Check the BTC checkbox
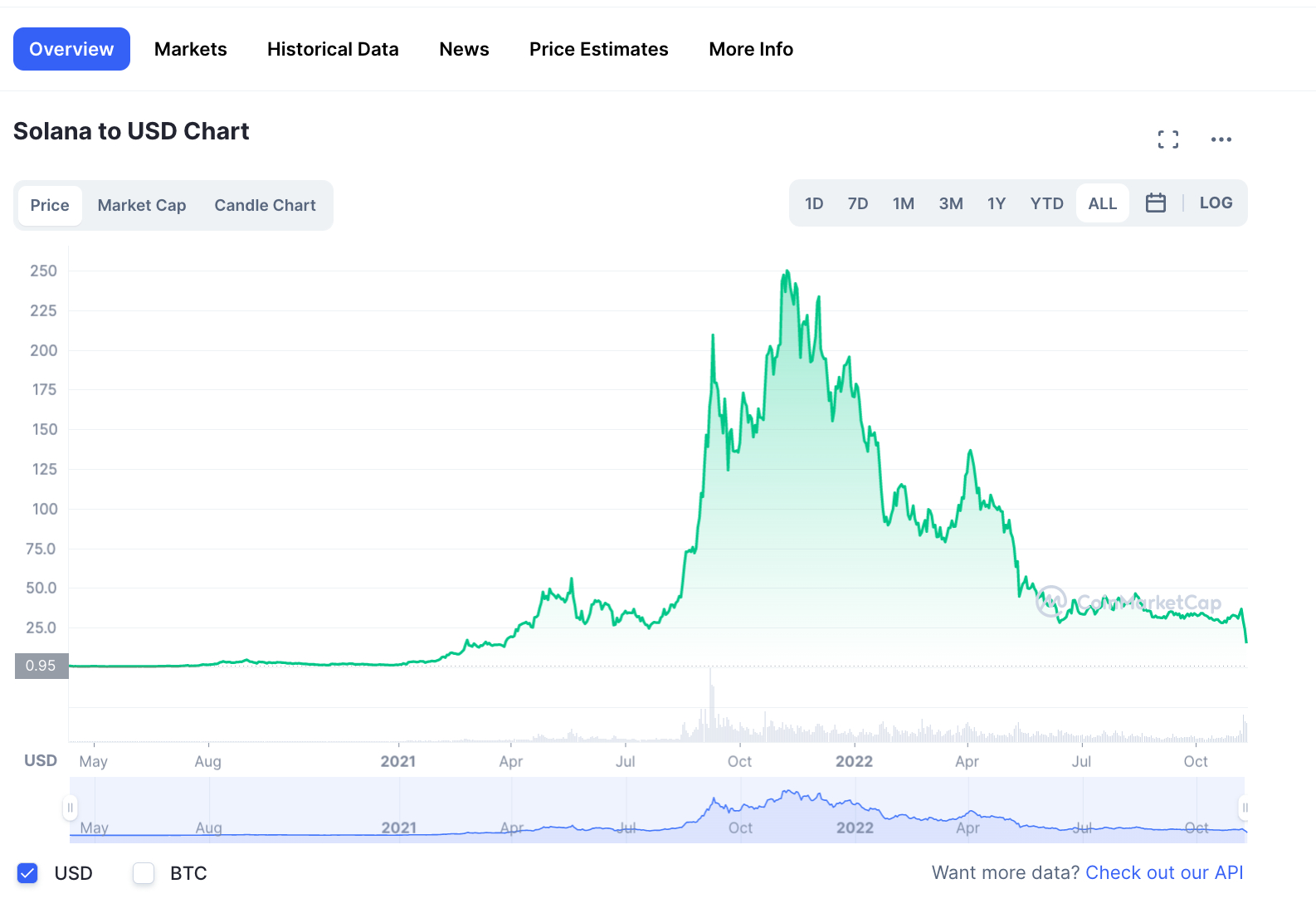Viewport: 1316px width, 918px height. click(x=144, y=873)
